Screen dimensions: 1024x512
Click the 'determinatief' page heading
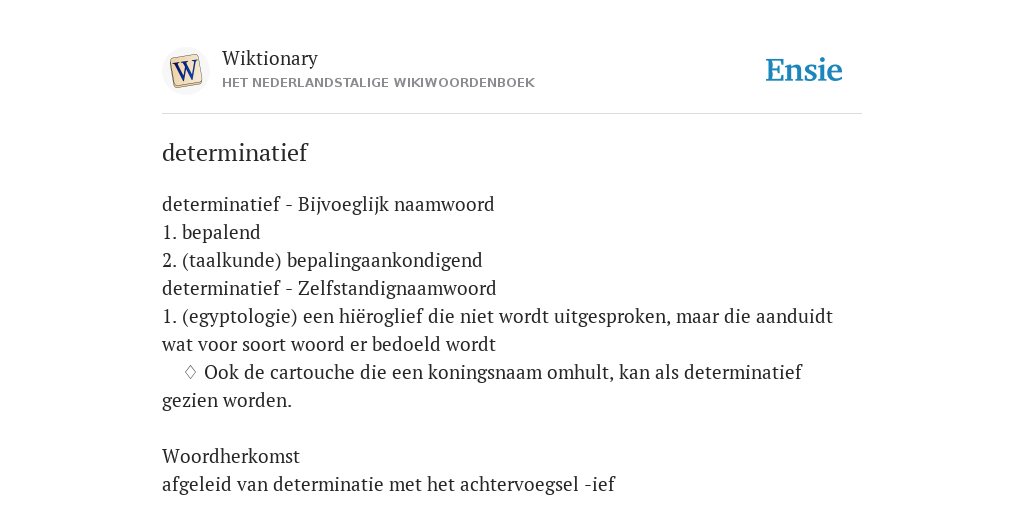234,153
